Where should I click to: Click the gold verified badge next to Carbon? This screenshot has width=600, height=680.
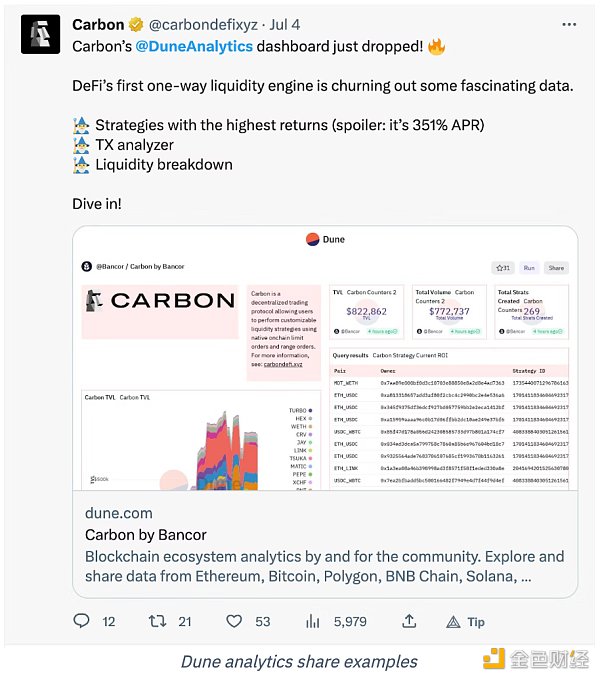coord(136,25)
